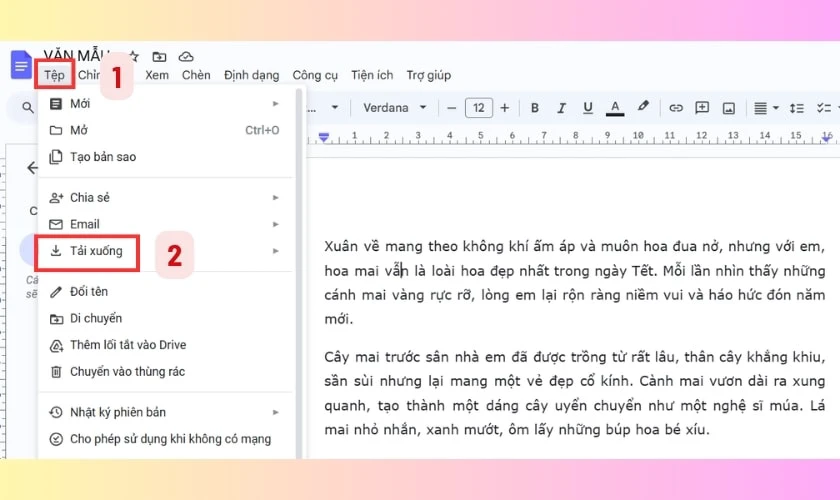The height and width of the screenshot is (500, 840).
Task: Click the file menu's vertical scrollbar
Action: [299, 273]
